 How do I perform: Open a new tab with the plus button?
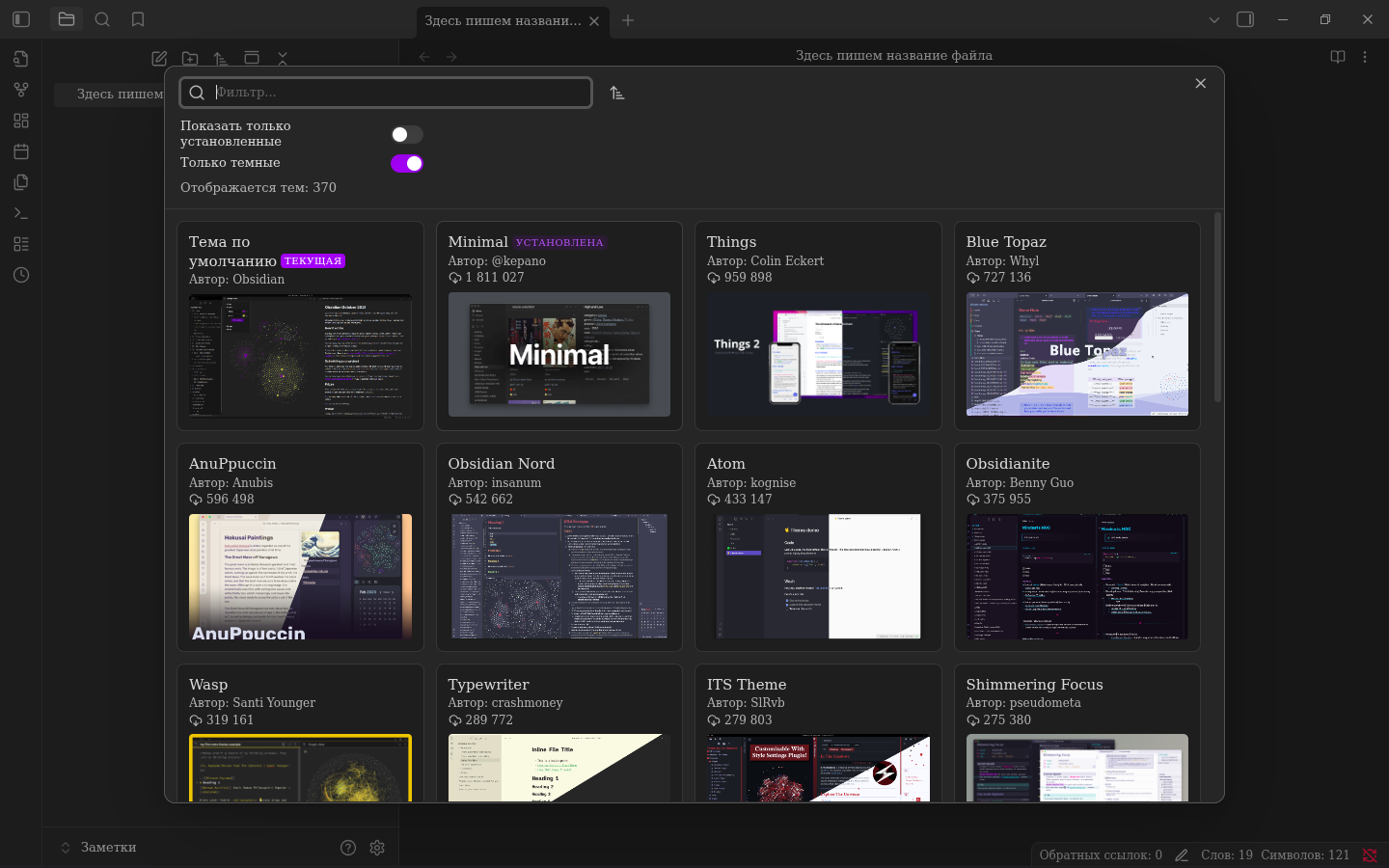628,20
